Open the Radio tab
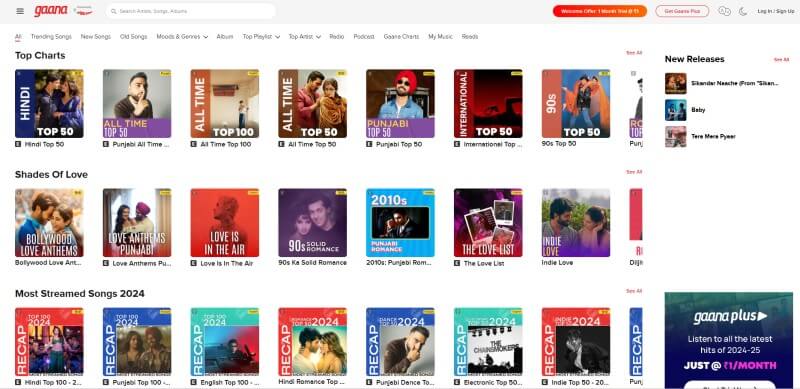The height and width of the screenshot is (389, 800). pyautogui.click(x=337, y=37)
